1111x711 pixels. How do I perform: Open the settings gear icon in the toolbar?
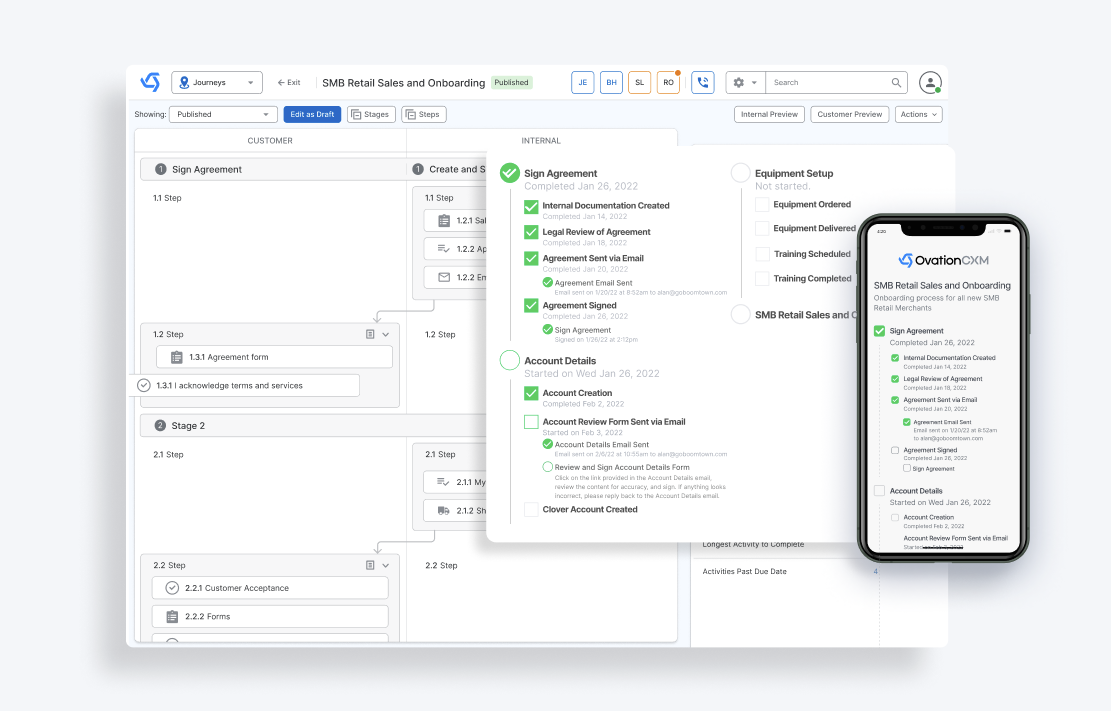(739, 82)
